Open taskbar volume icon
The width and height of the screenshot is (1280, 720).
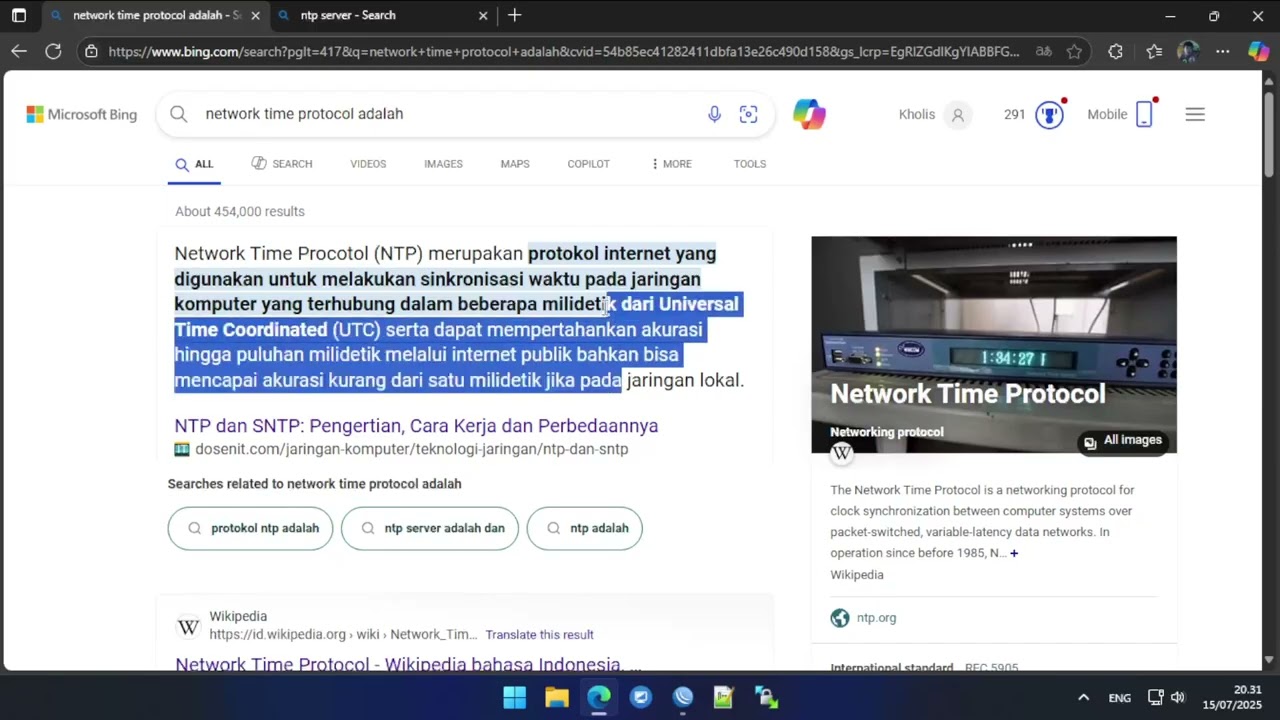click(x=1177, y=697)
